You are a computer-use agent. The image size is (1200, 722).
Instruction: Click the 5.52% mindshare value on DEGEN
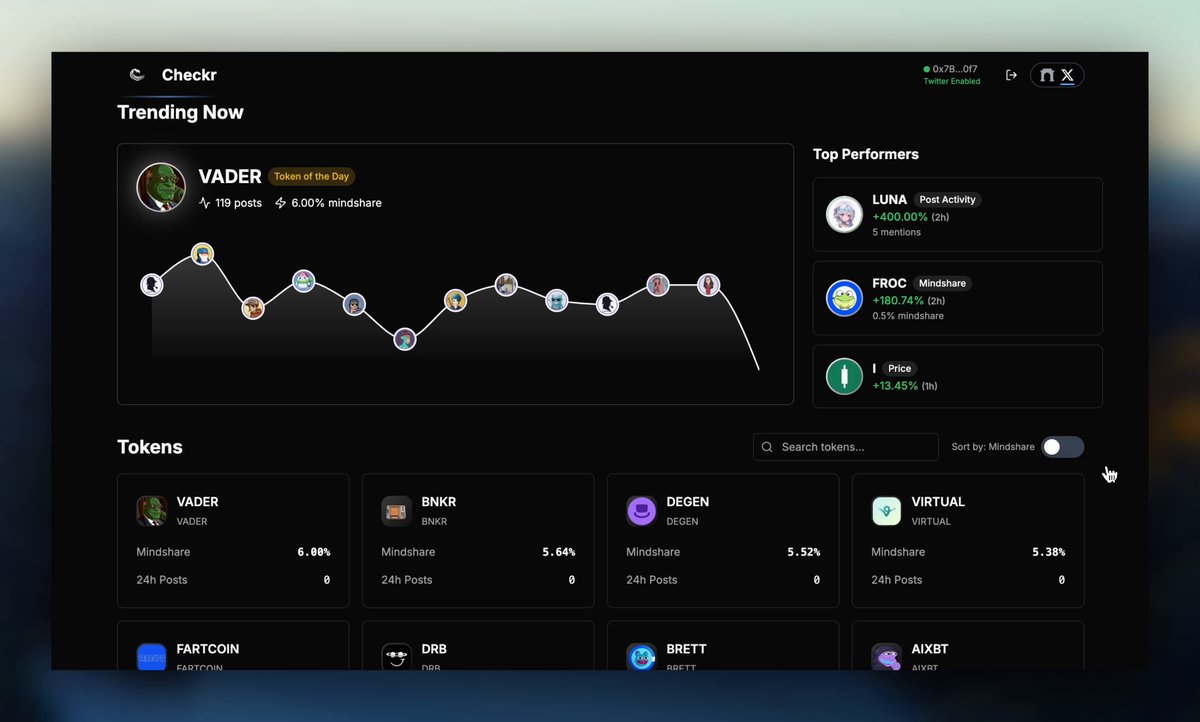point(804,552)
